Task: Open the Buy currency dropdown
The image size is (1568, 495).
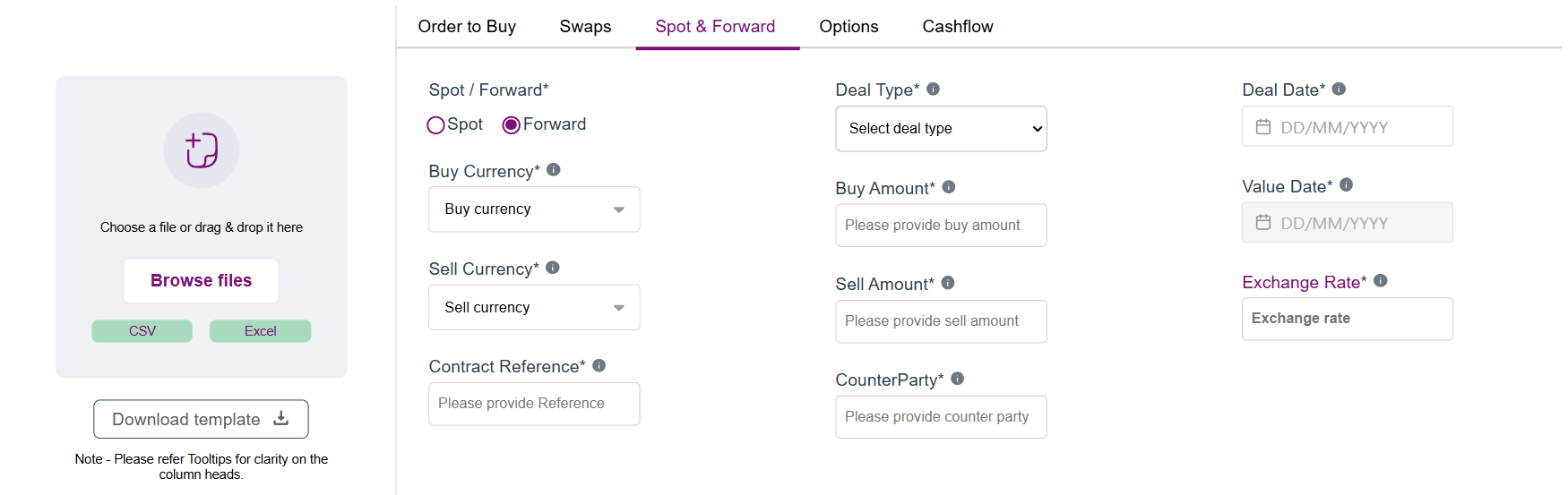Action: (534, 209)
